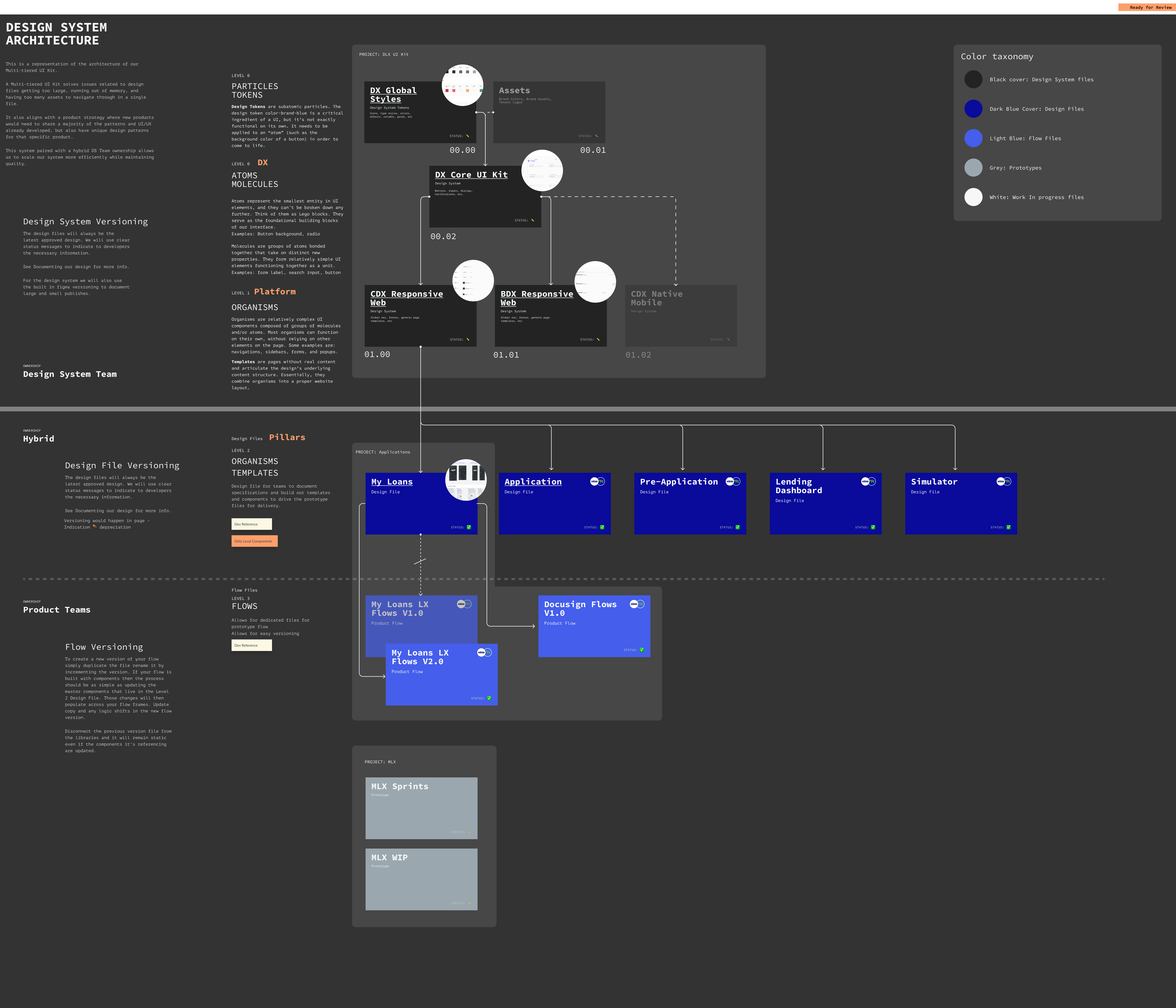Screen dimensions: 1176x1008
Task: Click the My Loans circular preview thumbnail
Action: (466, 480)
